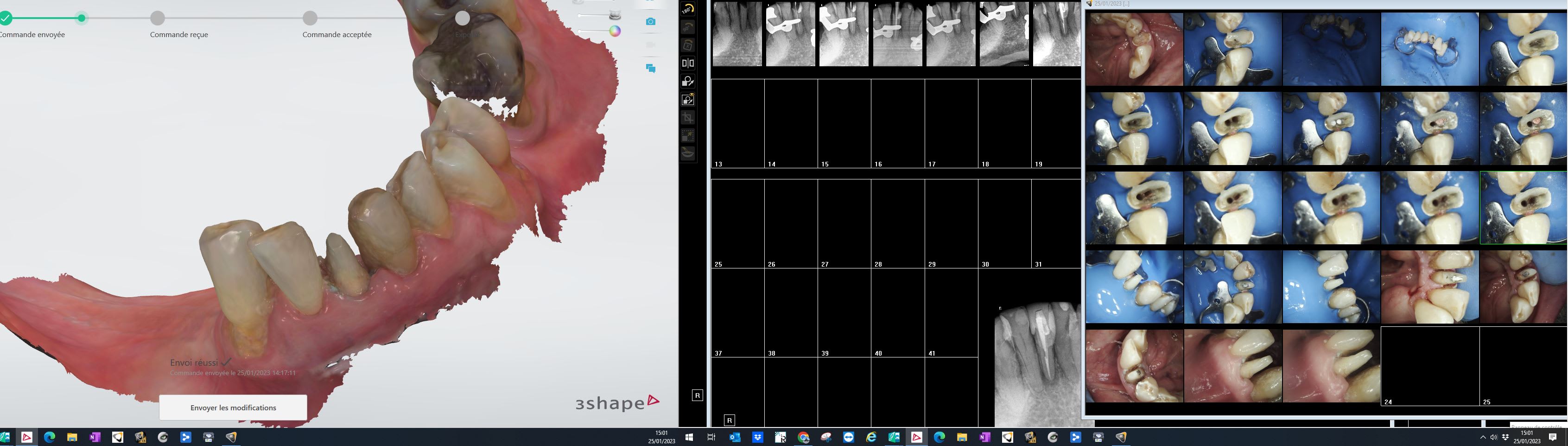Open the second X-ray thumbnail in the top row
The image size is (1568, 446).
point(790,34)
